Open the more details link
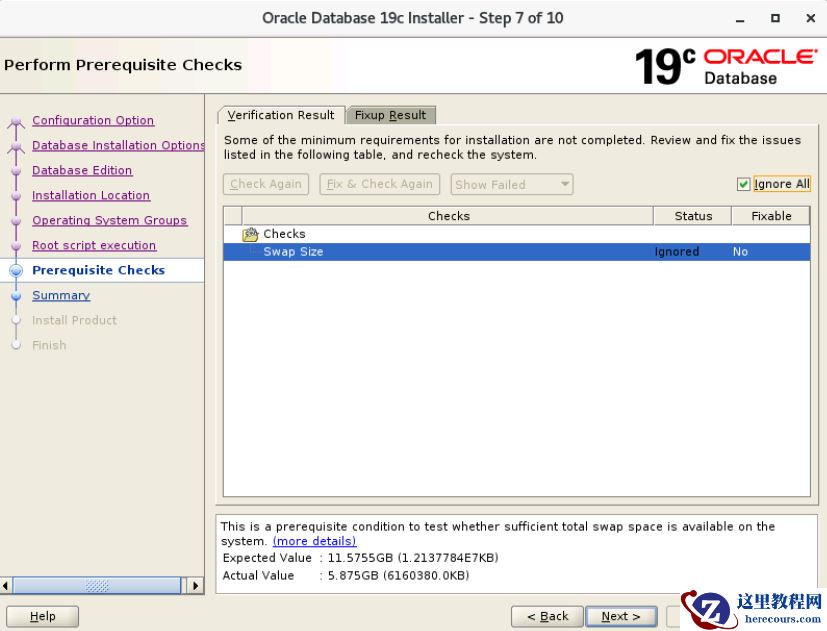 (314, 541)
